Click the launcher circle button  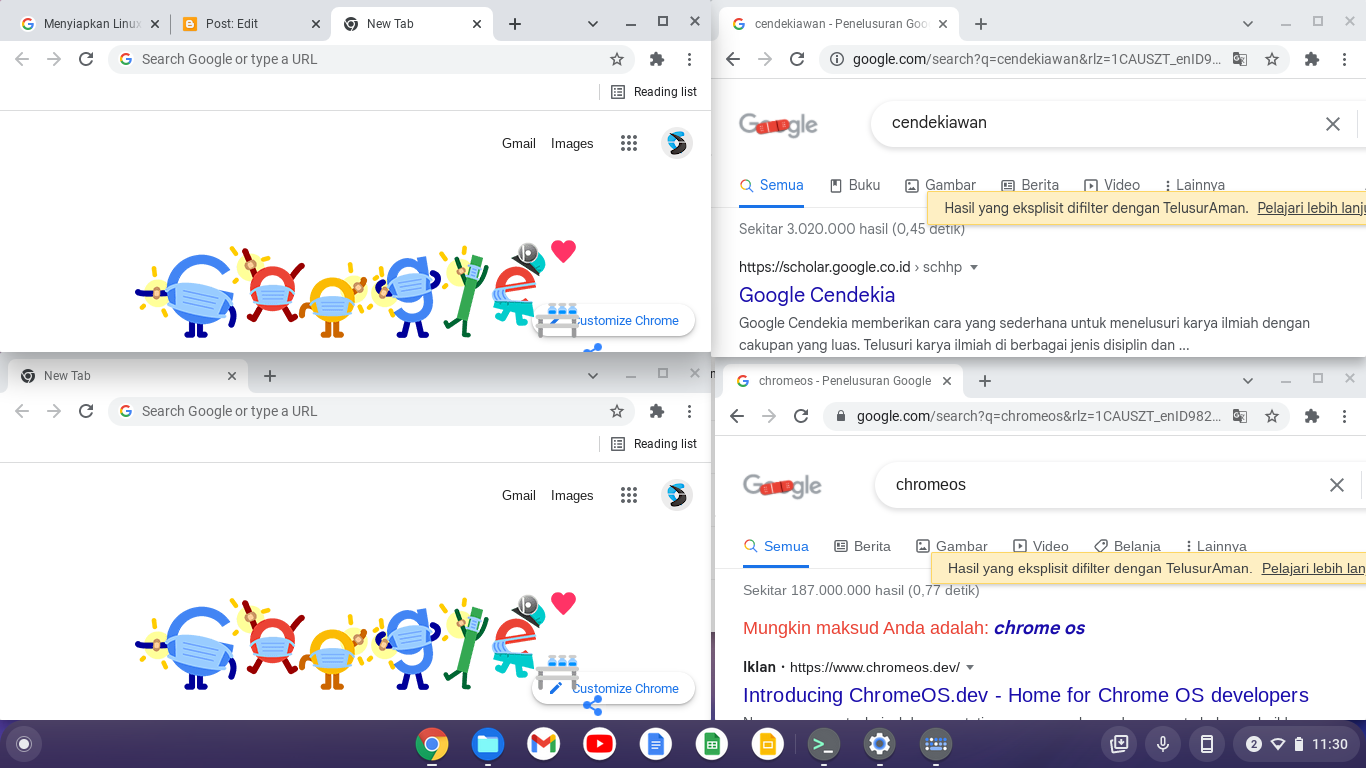(x=24, y=744)
